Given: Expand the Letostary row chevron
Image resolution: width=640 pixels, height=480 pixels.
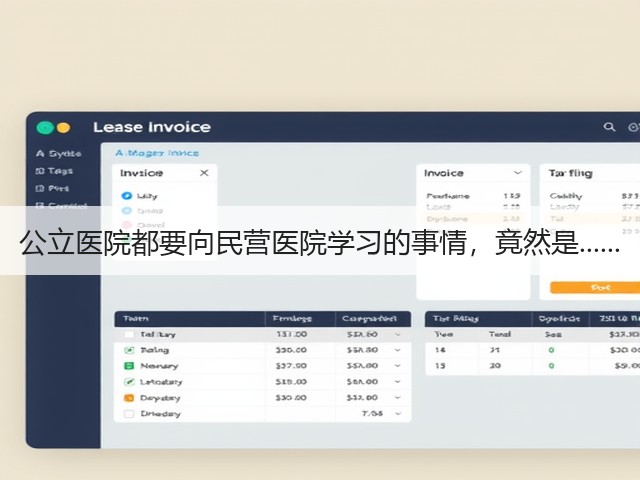Looking at the screenshot, I should (x=398, y=382).
